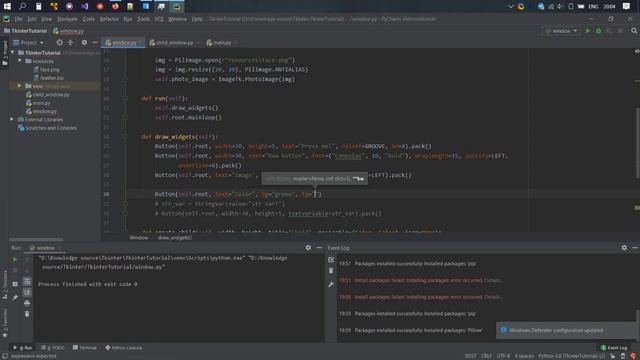This screenshot has height=360, width=640.
Task: Open window run configuration dropdown
Action: coord(562,31)
